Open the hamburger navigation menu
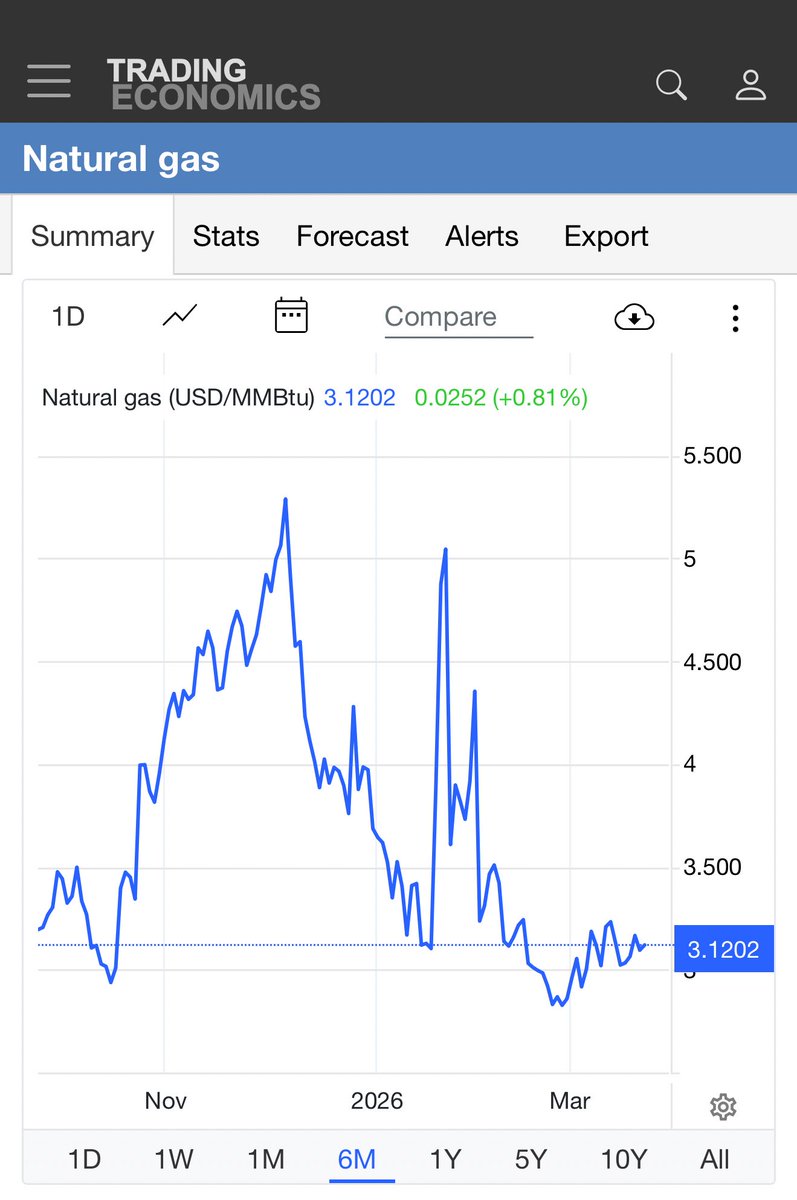The image size is (797, 1200). pyautogui.click(x=49, y=81)
